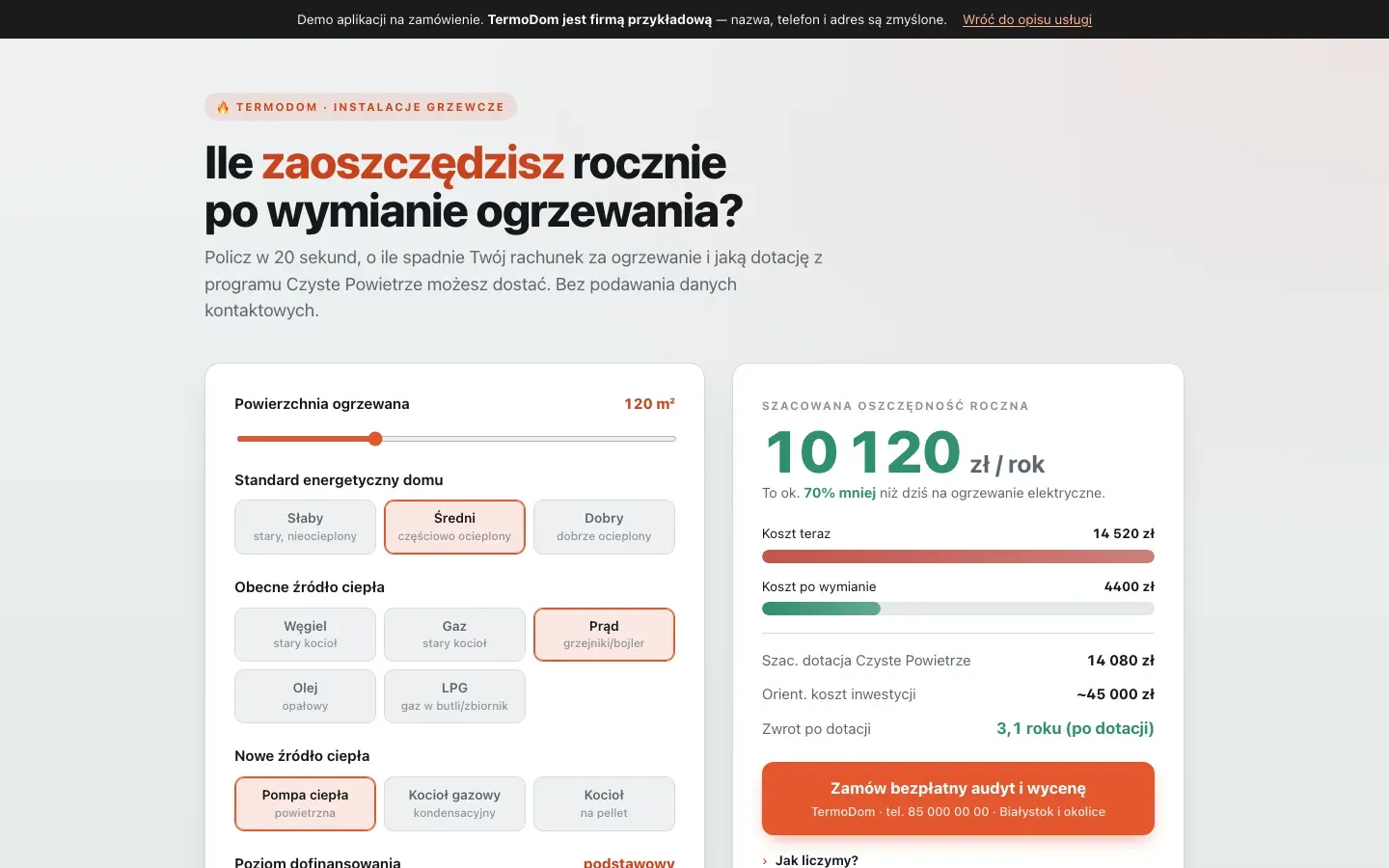Viewport: 1389px width, 868px height.
Task: Click the 120 m² area value
Action: pos(649,404)
